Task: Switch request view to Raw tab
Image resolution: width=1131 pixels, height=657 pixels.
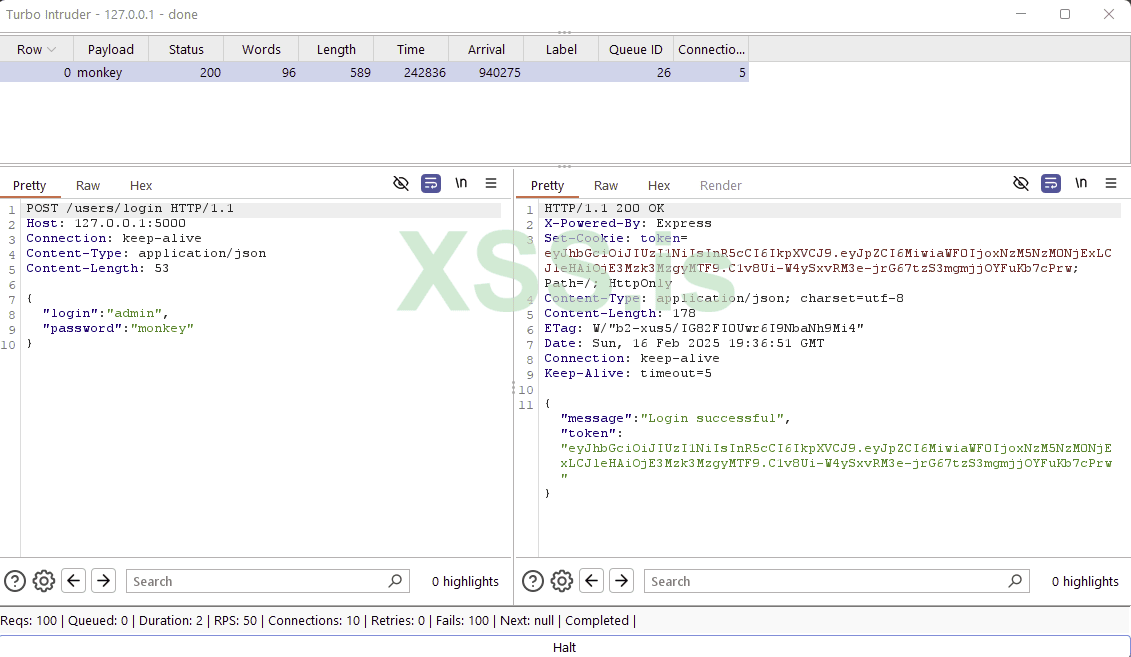Action: 88,185
